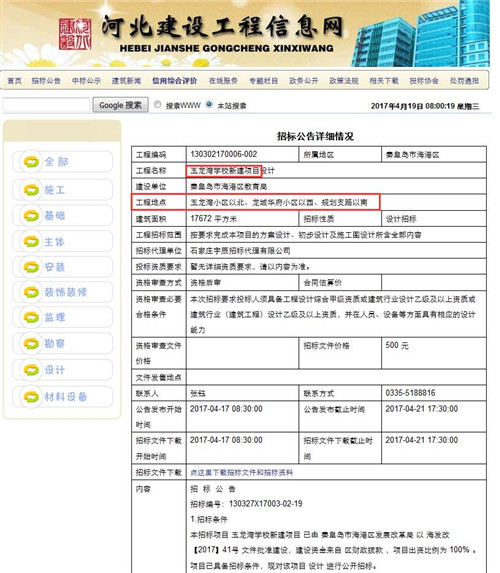Click the 500 元 document price

tap(397, 345)
